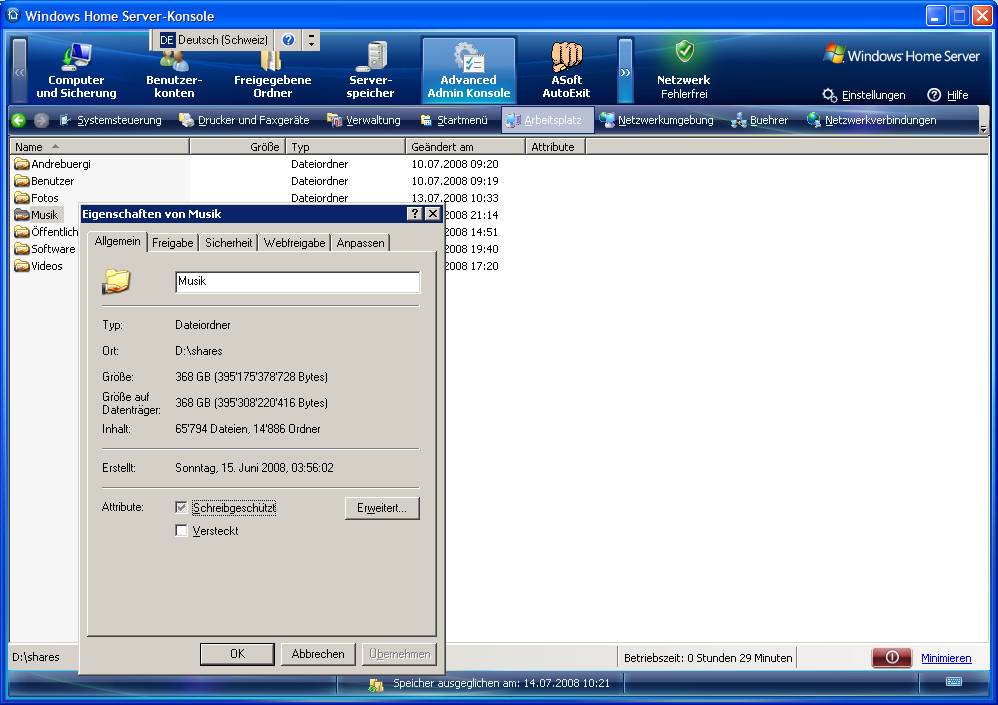998x705 pixels.
Task: Select the Benutzer folder
Action: point(45,181)
